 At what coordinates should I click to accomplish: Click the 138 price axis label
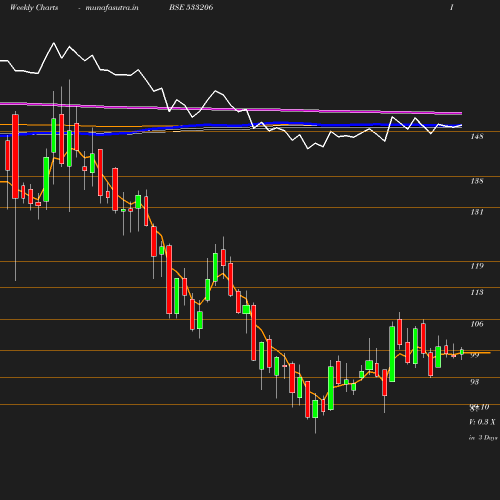(x=477, y=181)
